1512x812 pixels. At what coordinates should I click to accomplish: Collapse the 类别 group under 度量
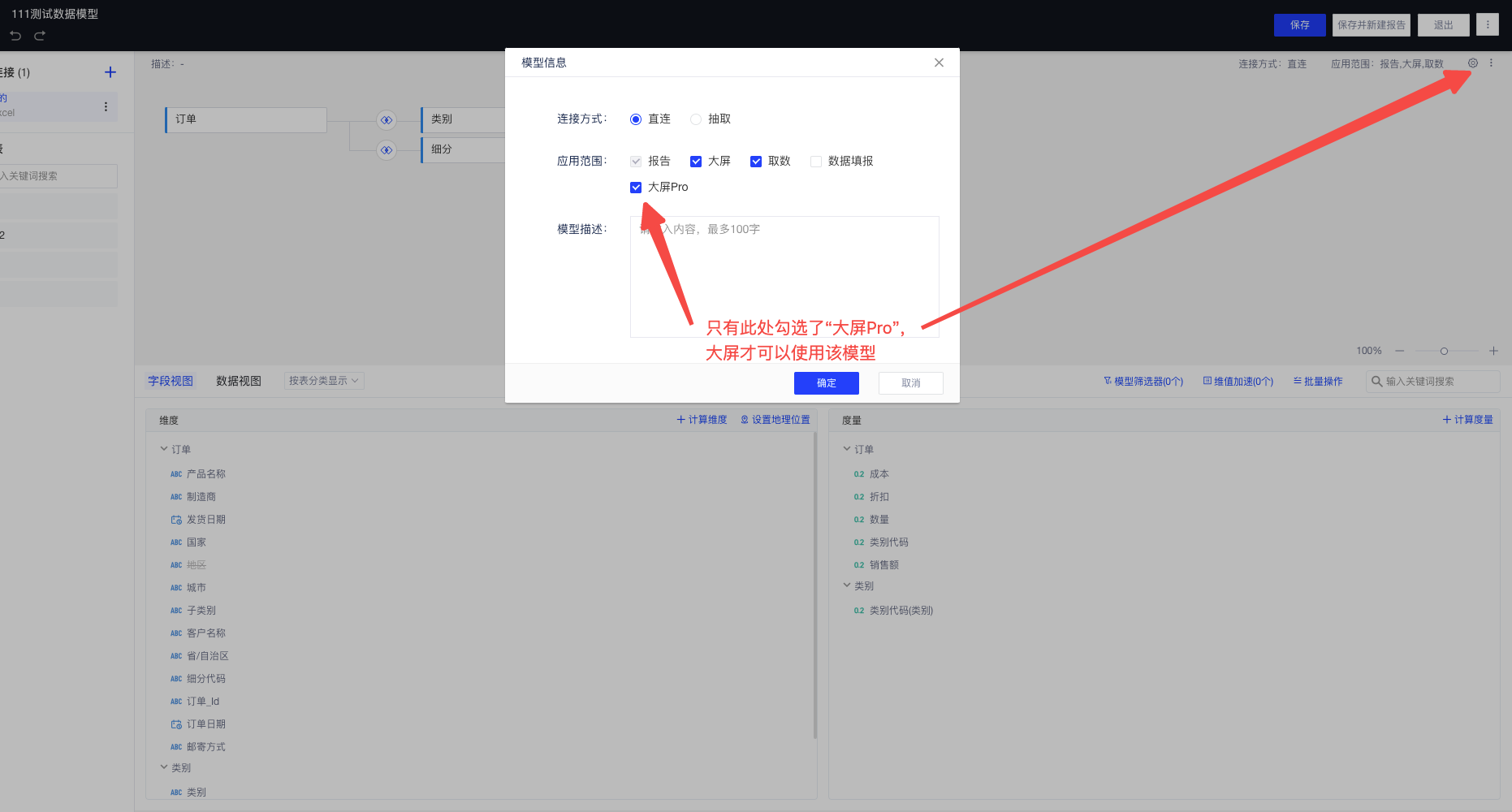tap(847, 585)
